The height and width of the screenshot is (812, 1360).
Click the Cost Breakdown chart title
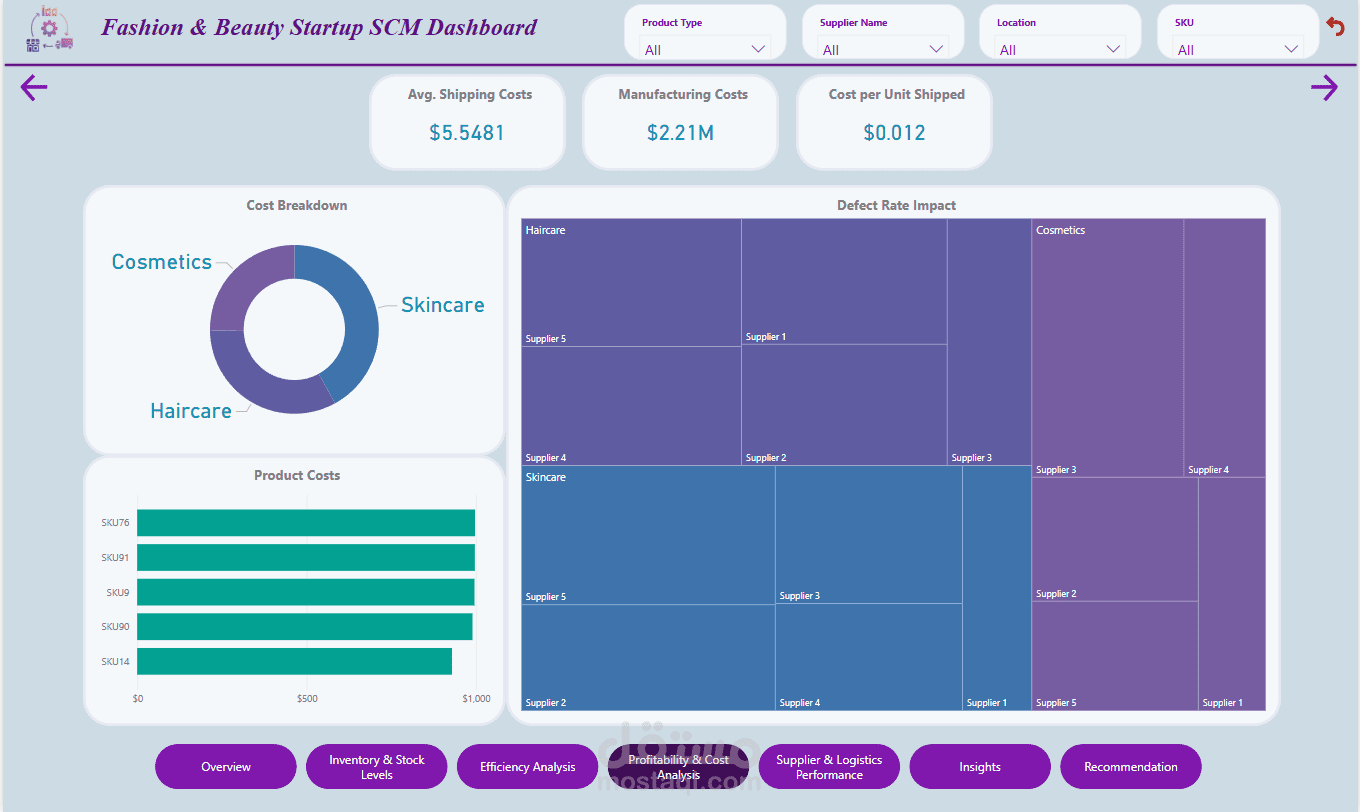point(297,205)
